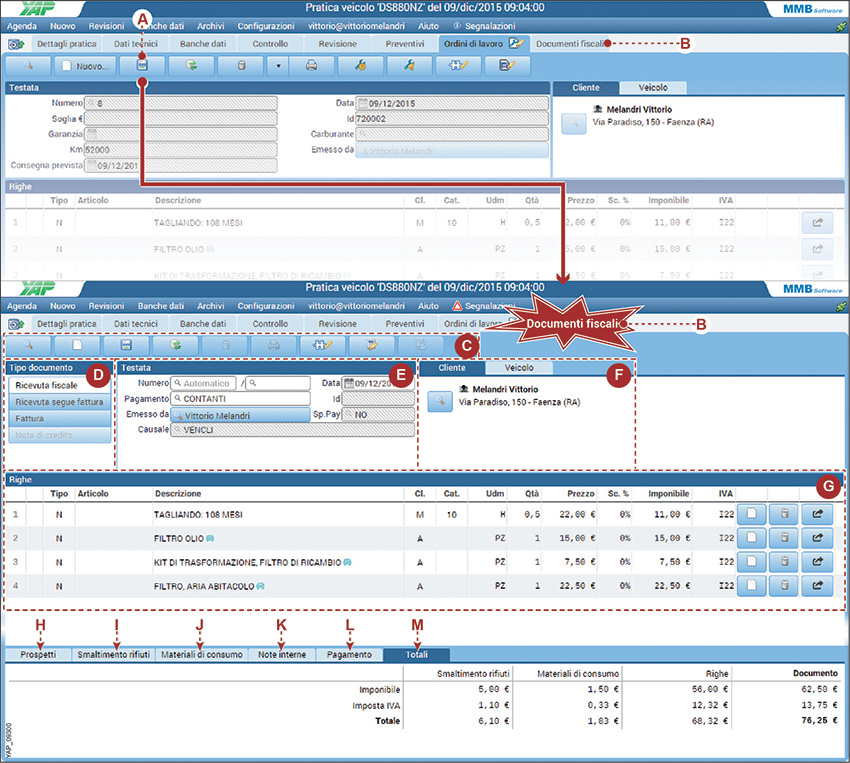Select Ricevuta fiscale document type
The width and height of the screenshot is (850, 763).
[60, 385]
